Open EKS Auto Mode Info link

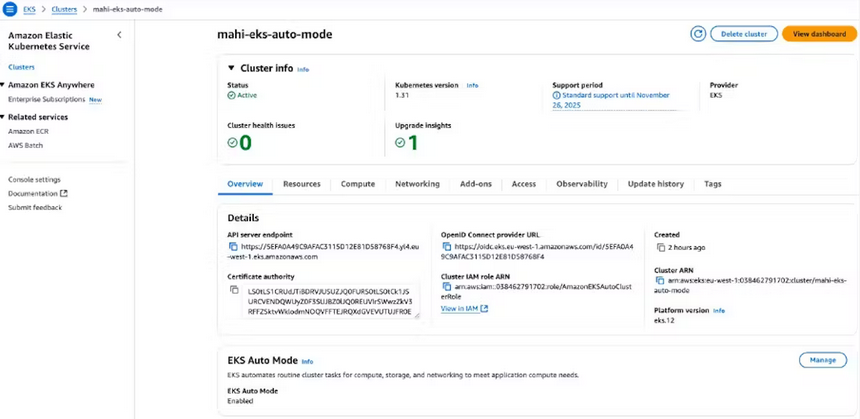click(307, 361)
